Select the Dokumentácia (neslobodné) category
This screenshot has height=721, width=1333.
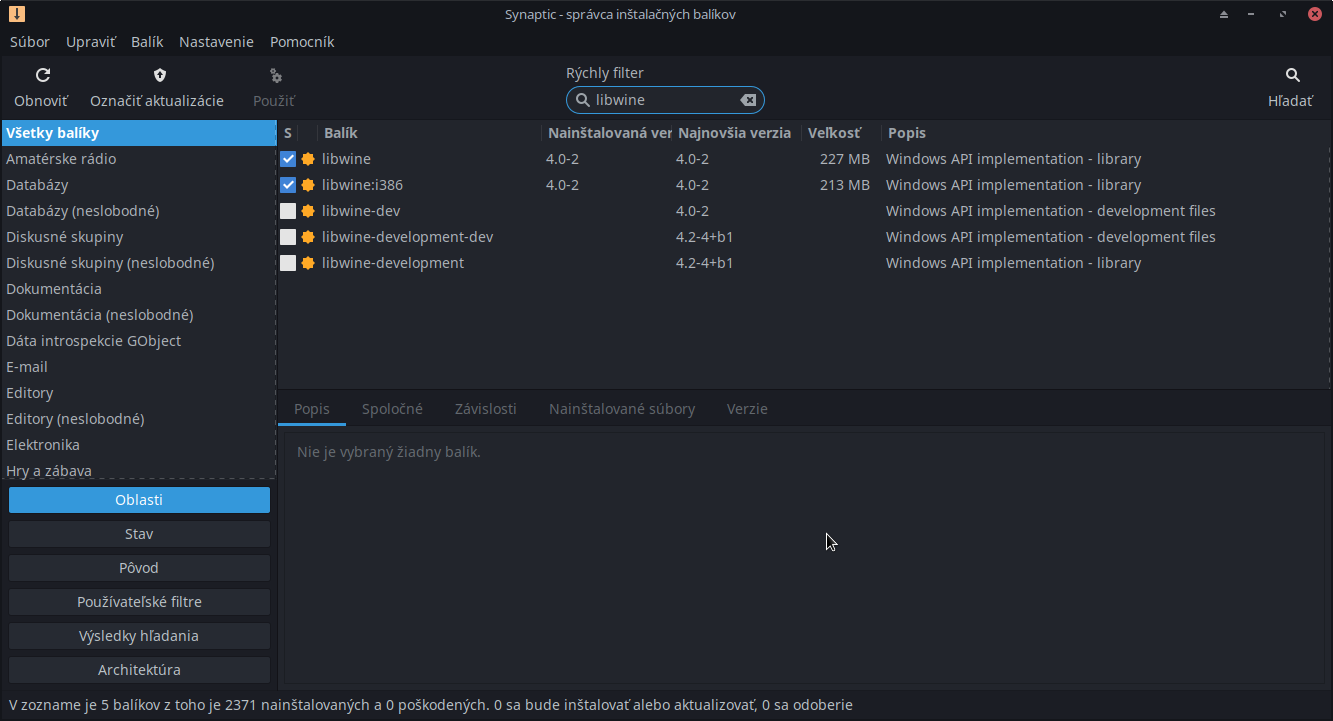[138, 315]
